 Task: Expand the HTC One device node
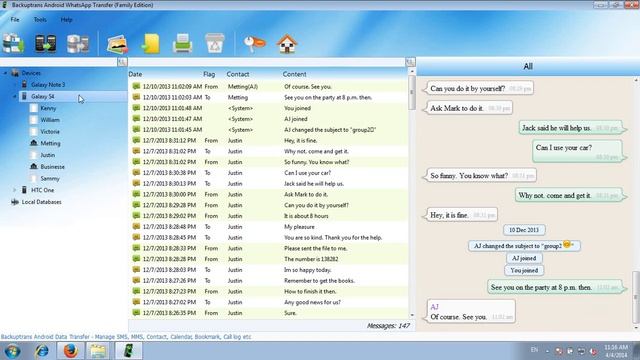click(15, 190)
